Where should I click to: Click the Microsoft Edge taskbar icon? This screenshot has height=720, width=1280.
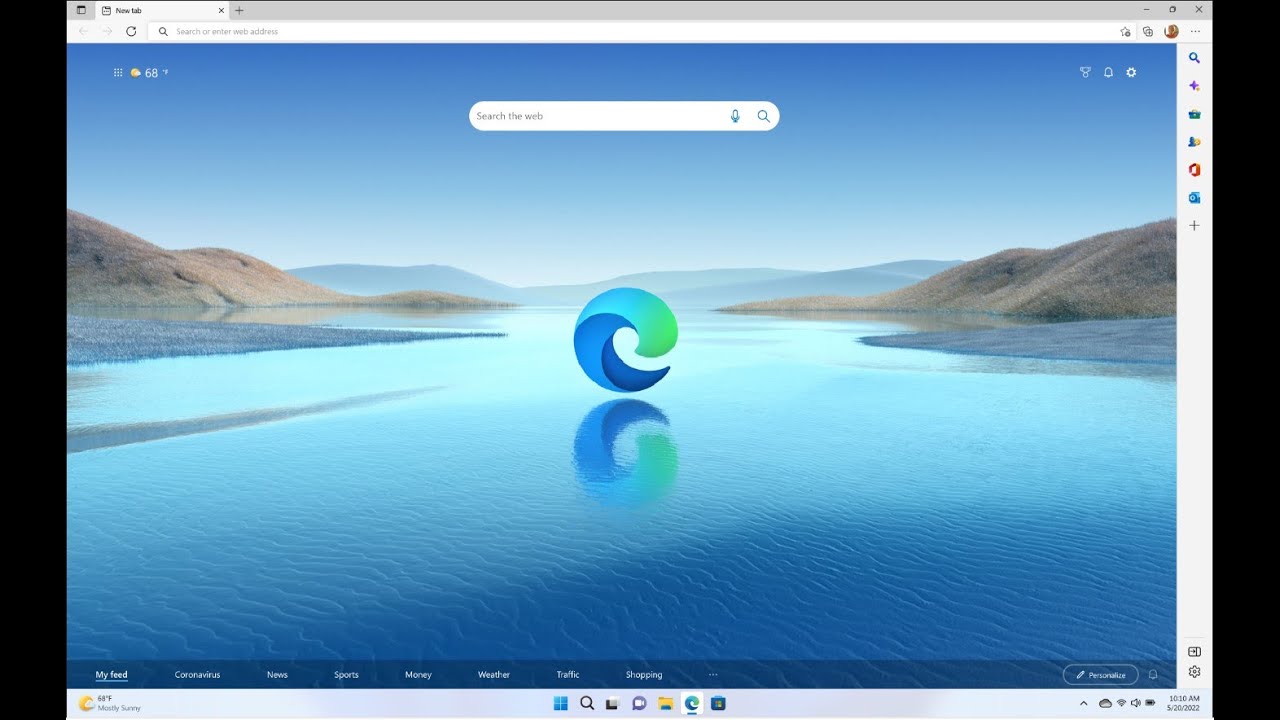tap(691, 703)
